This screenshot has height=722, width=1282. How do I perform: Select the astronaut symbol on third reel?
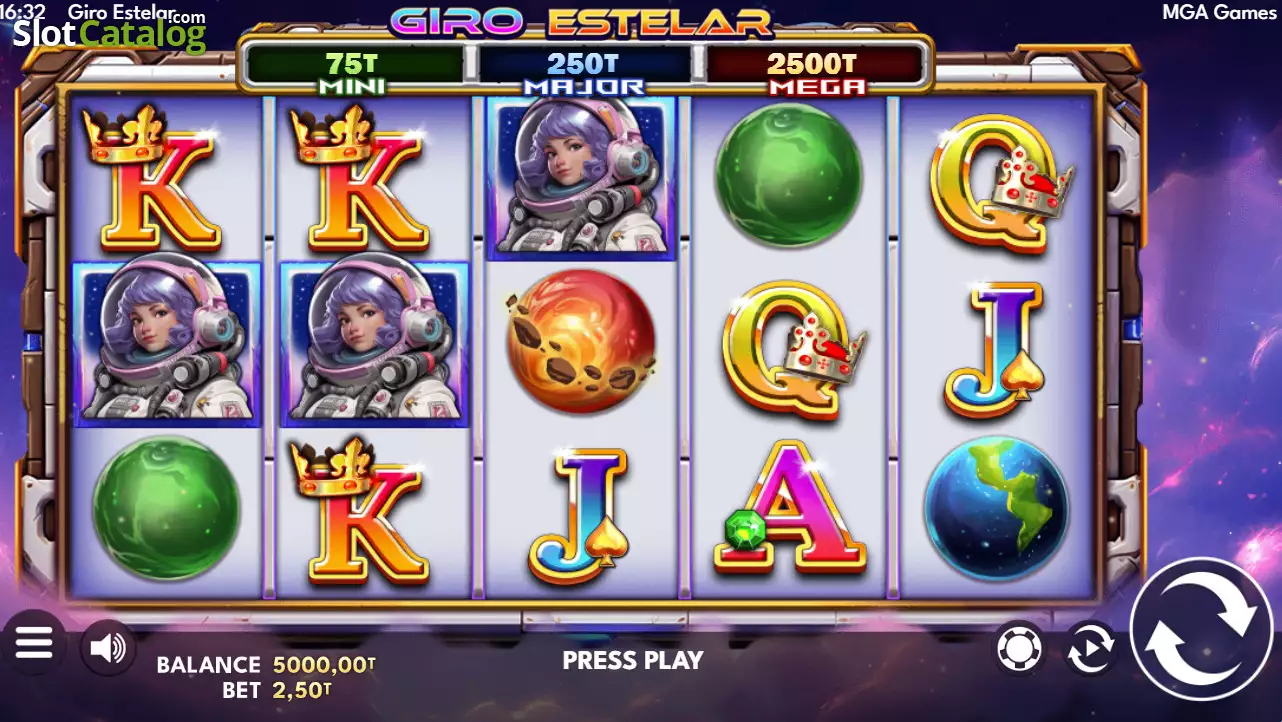[x=581, y=177]
